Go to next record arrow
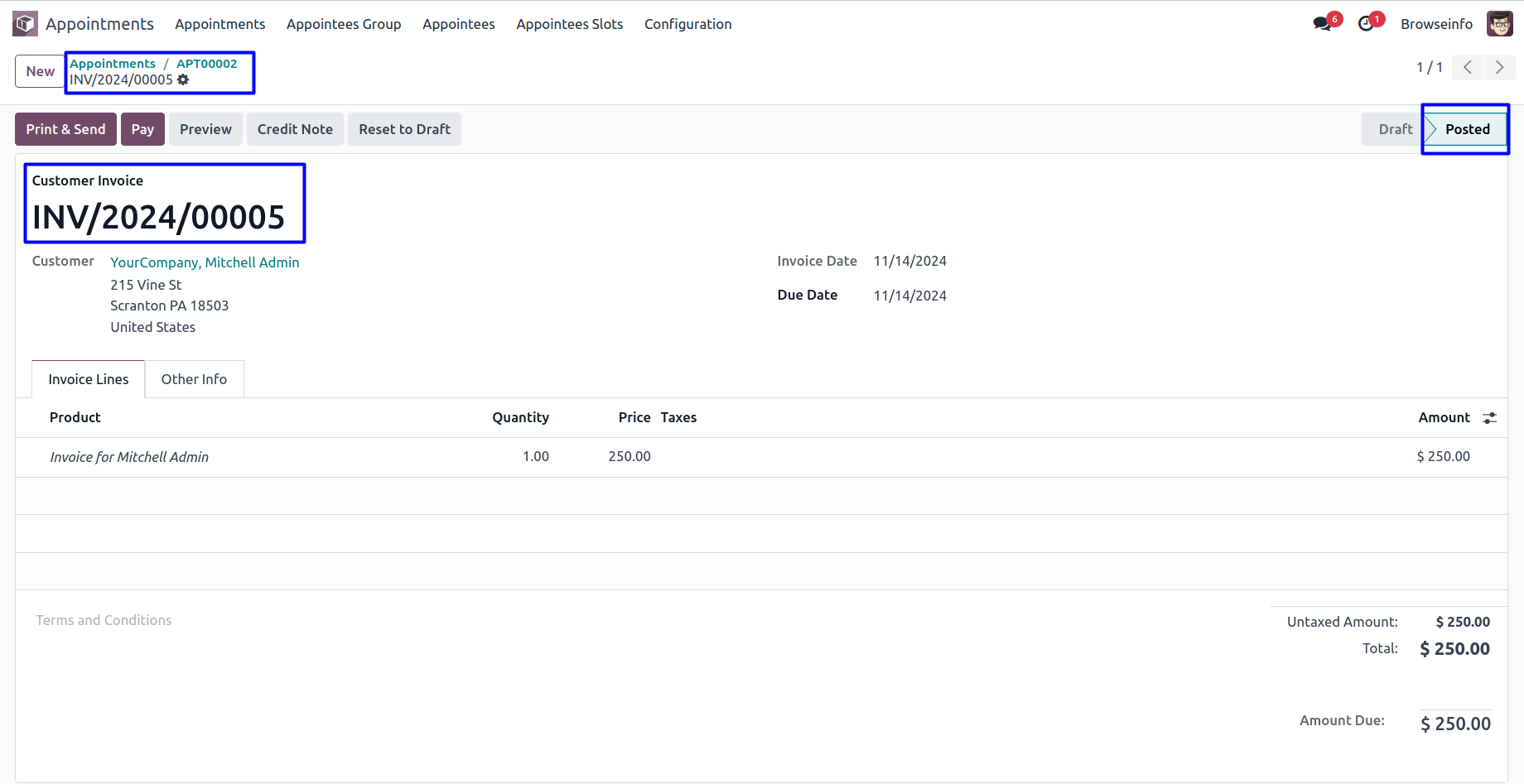 tap(1499, 68)
